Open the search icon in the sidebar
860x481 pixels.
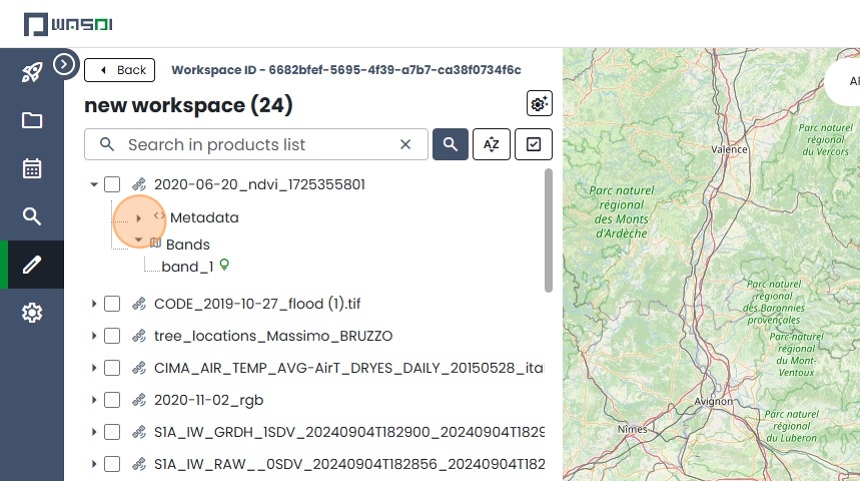(x=32, y=217)
